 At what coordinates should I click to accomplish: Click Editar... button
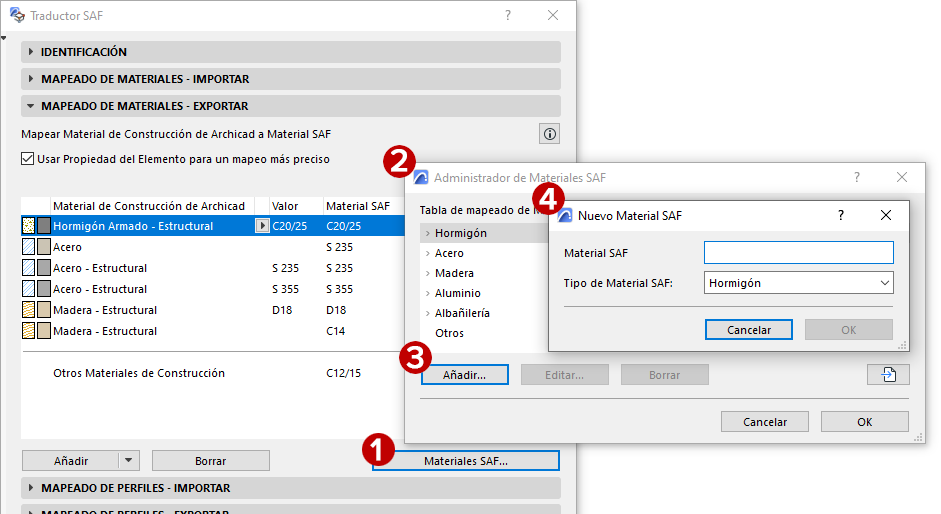click(x=565, y=375)
